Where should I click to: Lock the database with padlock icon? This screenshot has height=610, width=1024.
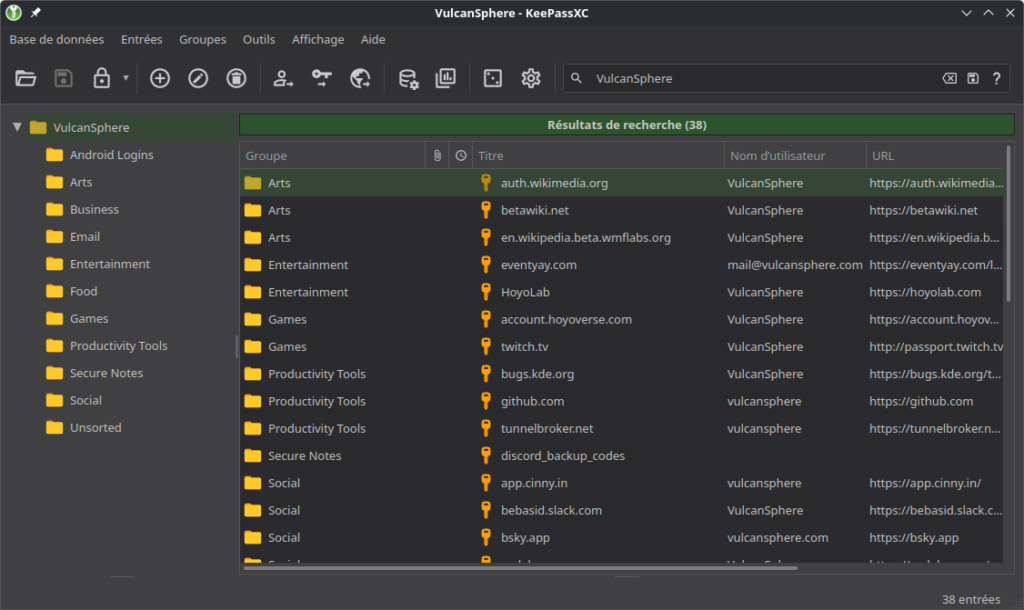pyautogui.click(x=101, y=78)
